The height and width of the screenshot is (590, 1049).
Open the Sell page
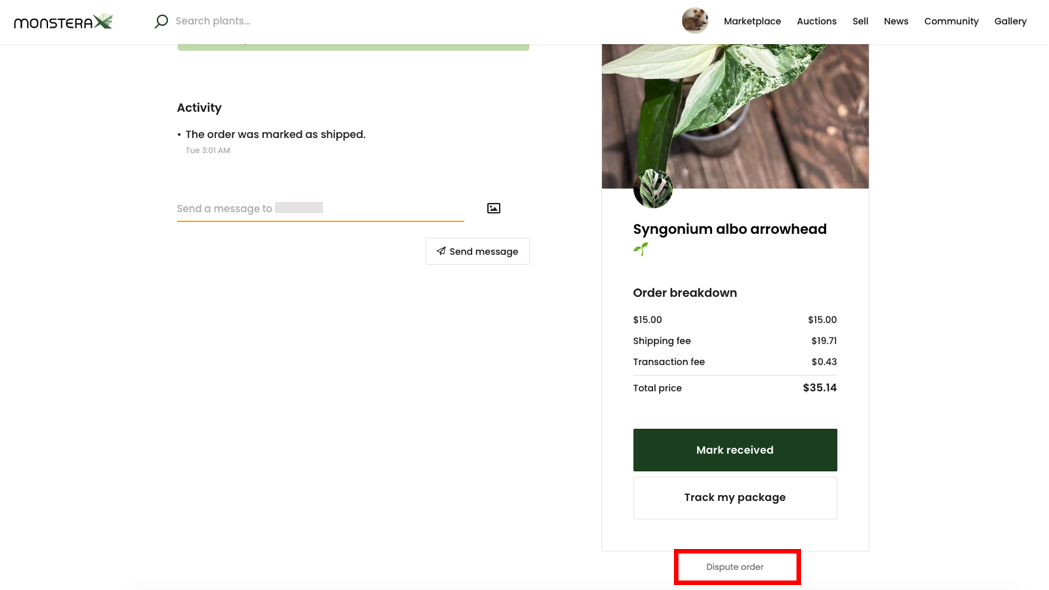pyautogui.click(x=860, y=21)
